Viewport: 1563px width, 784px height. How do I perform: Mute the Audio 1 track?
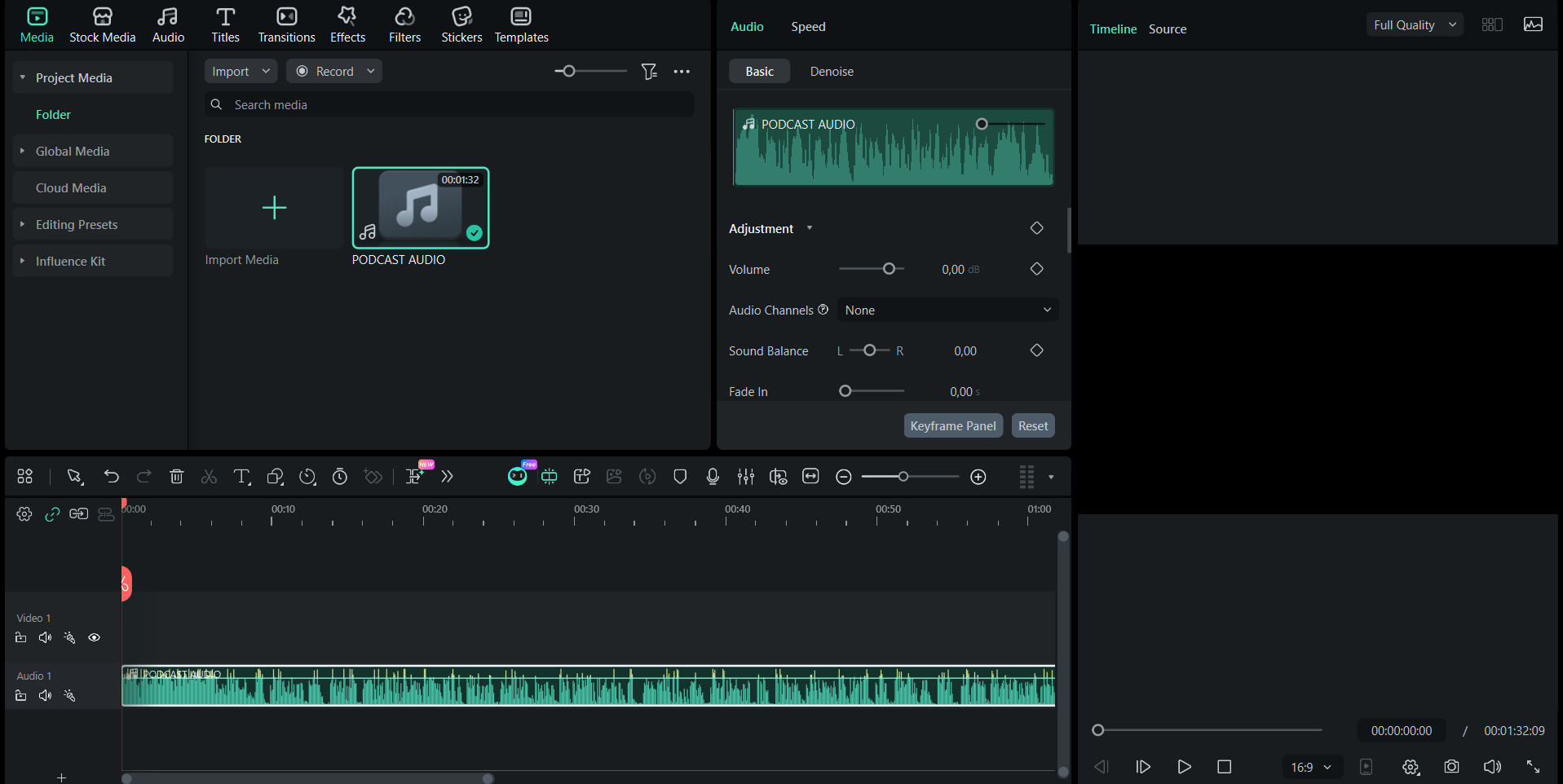point(45,695)
